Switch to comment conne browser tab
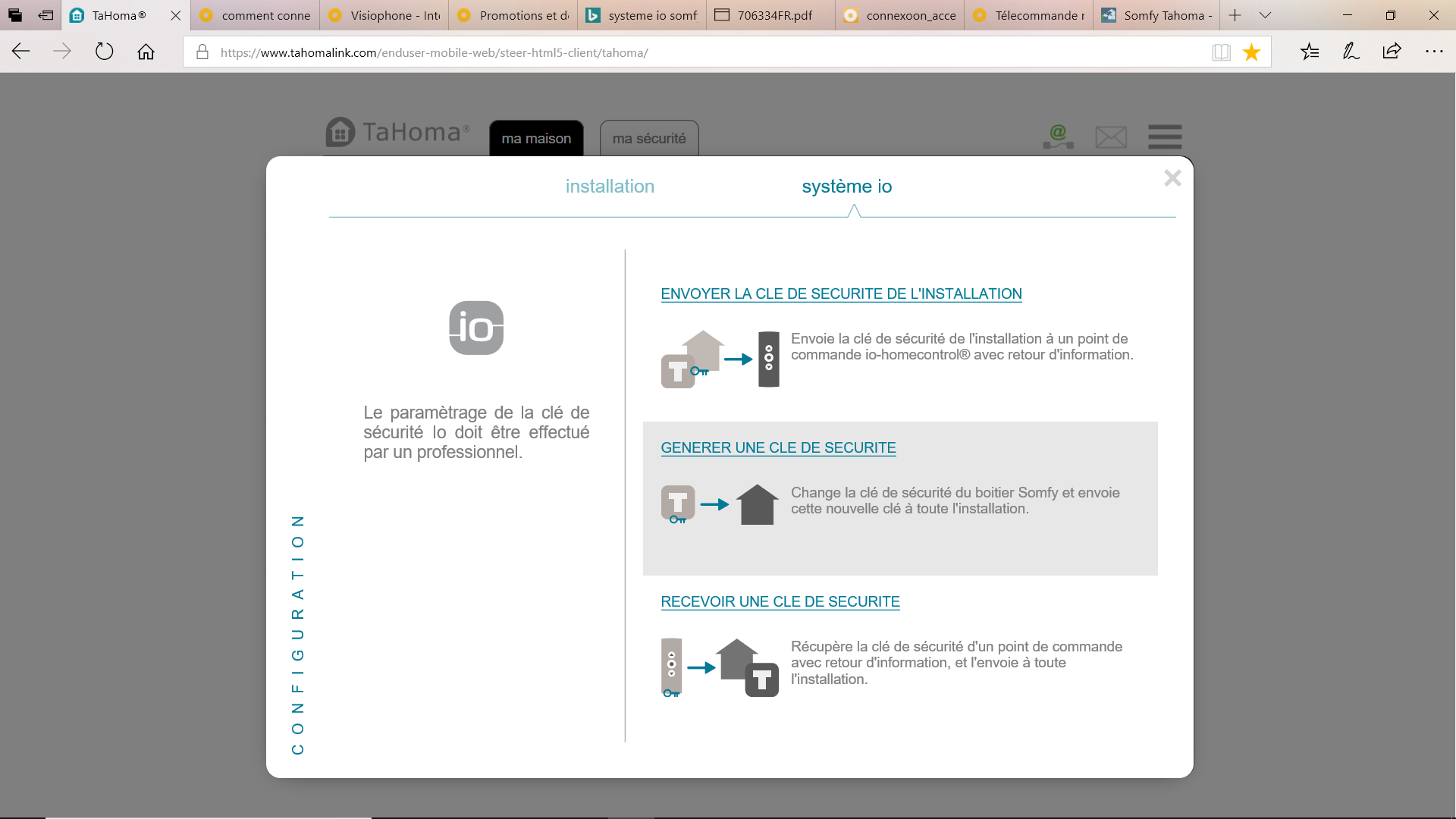Viewport: 1456px width, 819px height. click(255, 15)
